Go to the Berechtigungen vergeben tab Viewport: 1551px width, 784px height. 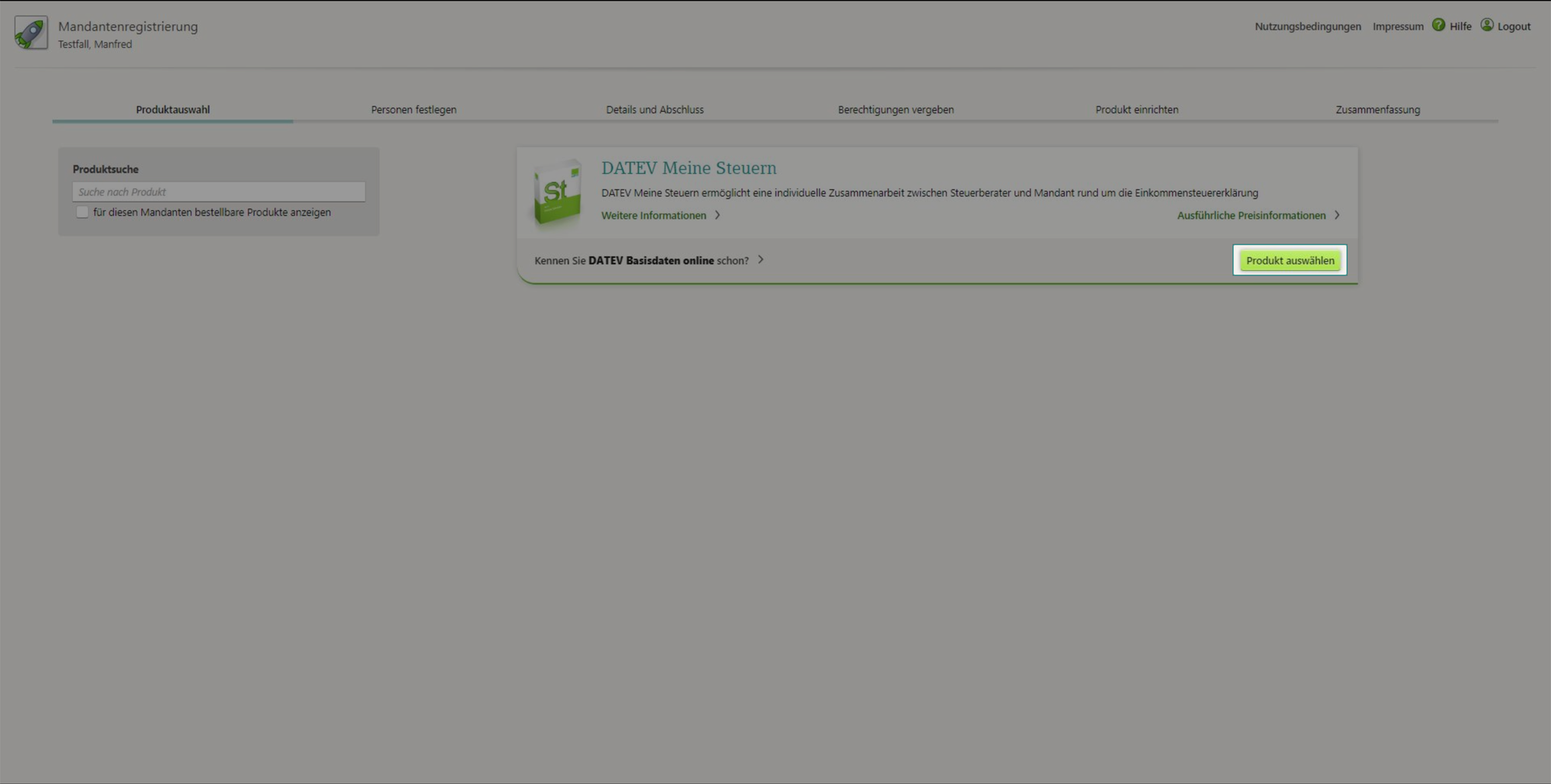tap(896, 110)
